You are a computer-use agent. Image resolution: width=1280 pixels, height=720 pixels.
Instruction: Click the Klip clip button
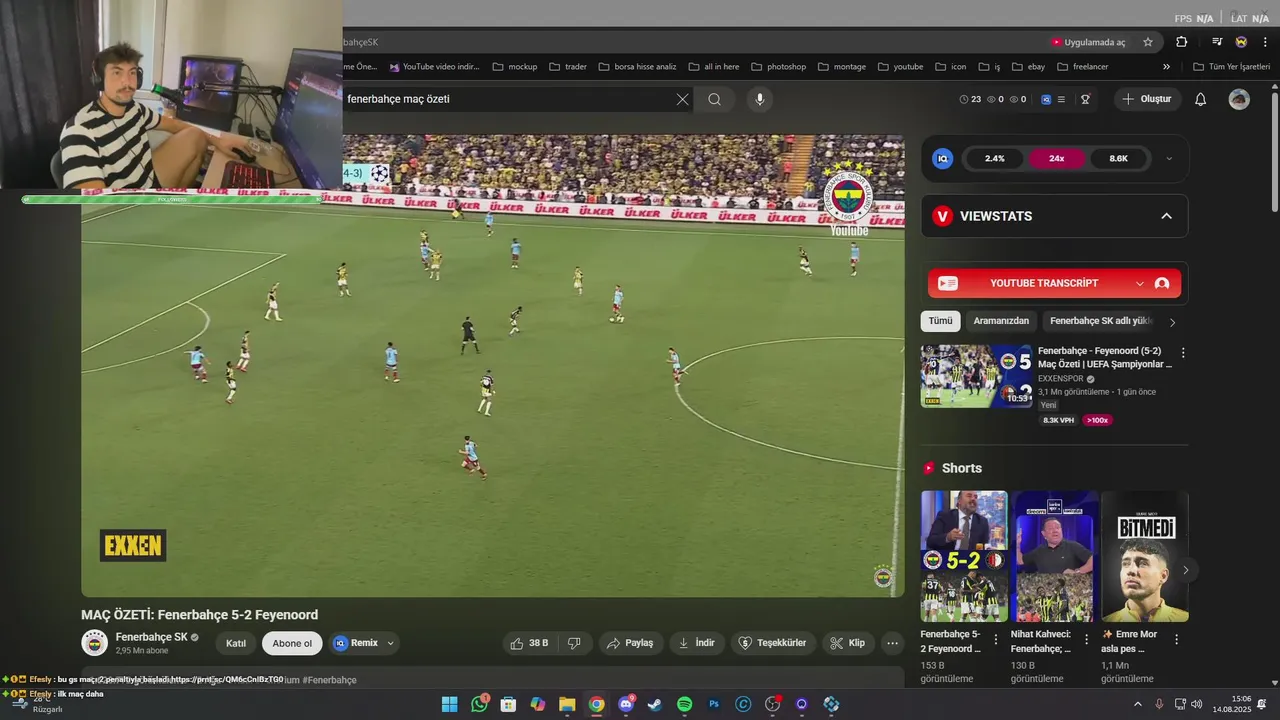[848, 643]
